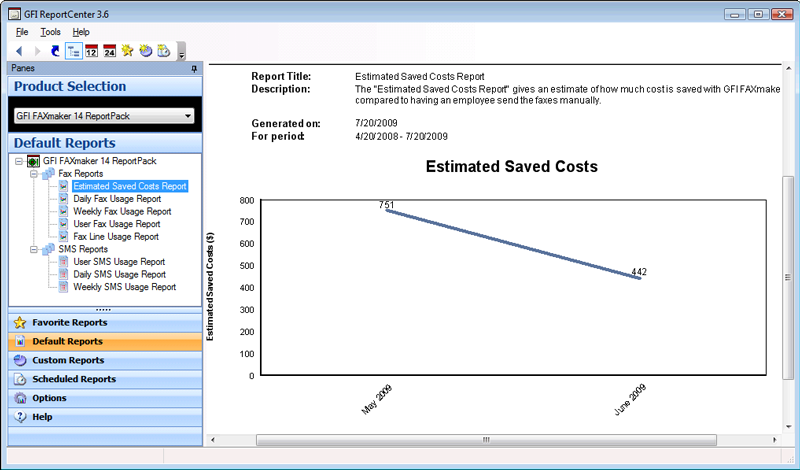Click the GFI FAXmaker ReportPack product icon

click(33, 161)
